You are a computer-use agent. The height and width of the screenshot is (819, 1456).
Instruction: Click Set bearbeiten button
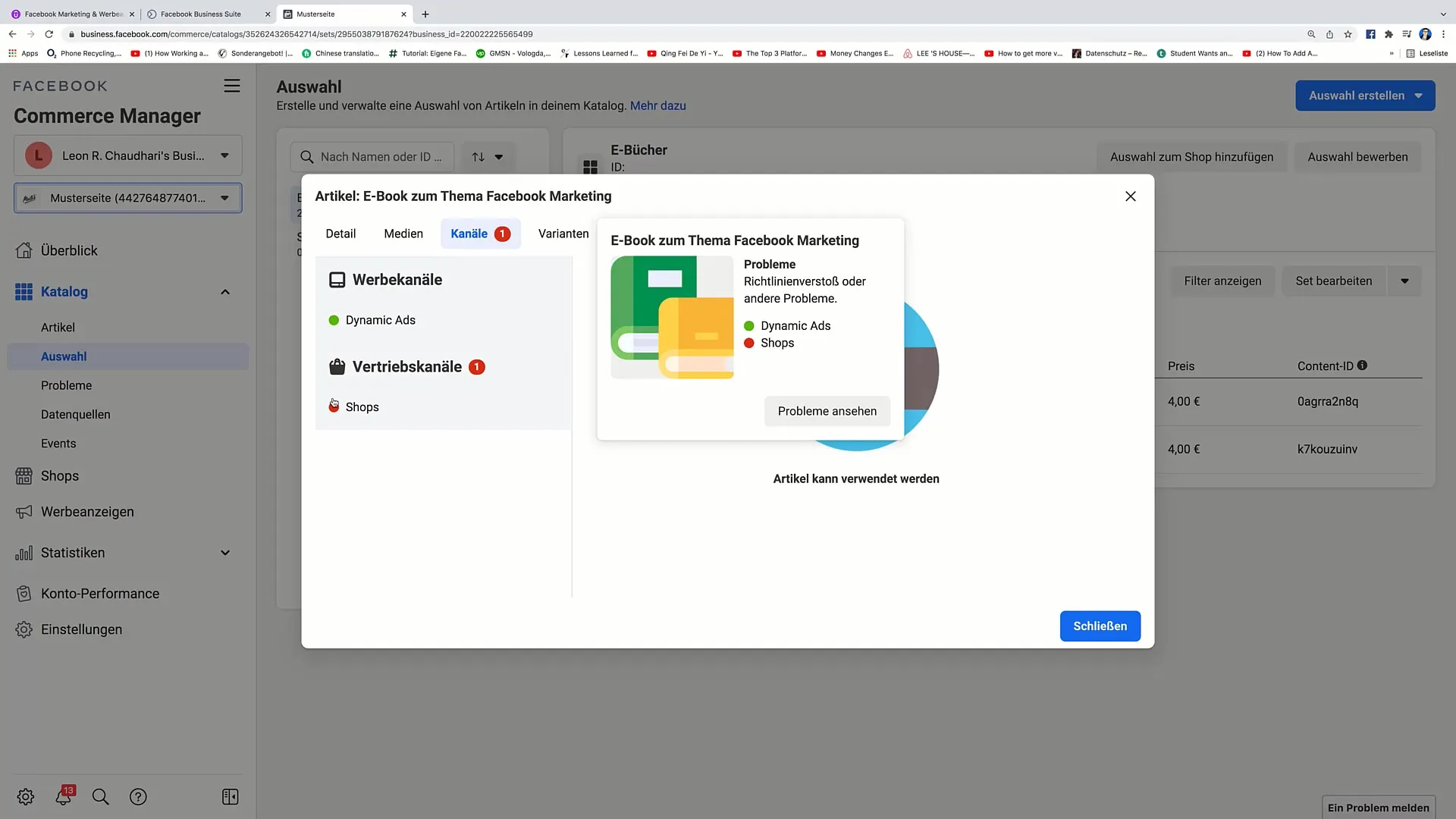coord(1334,281)
